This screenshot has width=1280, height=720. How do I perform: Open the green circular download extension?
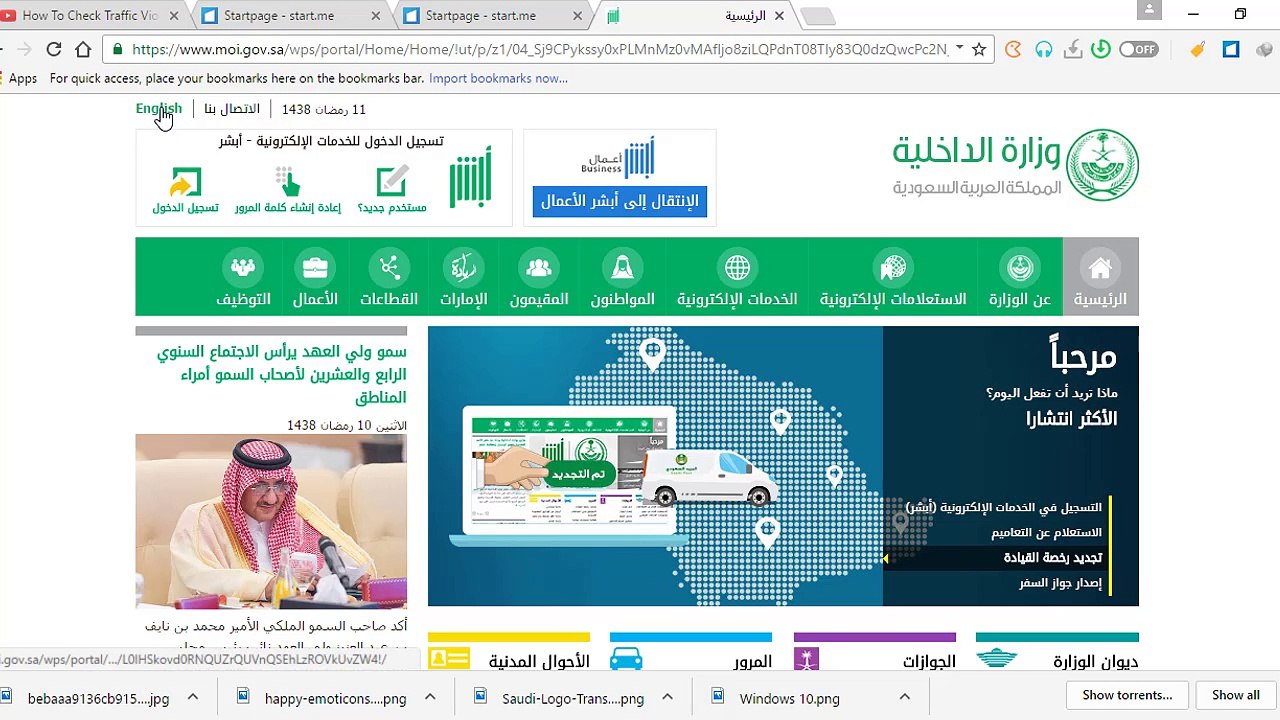click(1100, 49)
